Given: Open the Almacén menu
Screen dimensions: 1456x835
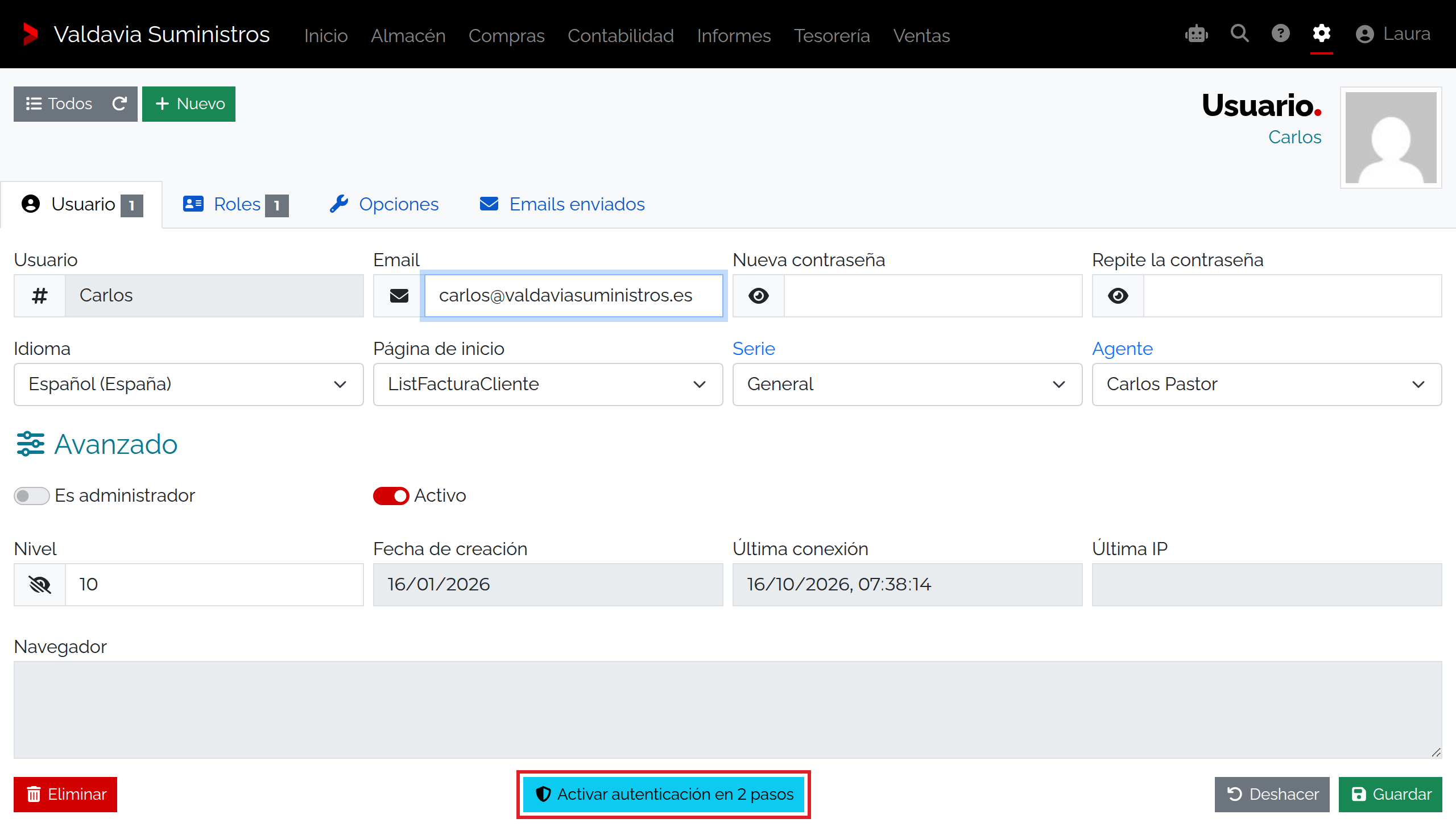Looking at the screenshot, I should click(408, 36).
